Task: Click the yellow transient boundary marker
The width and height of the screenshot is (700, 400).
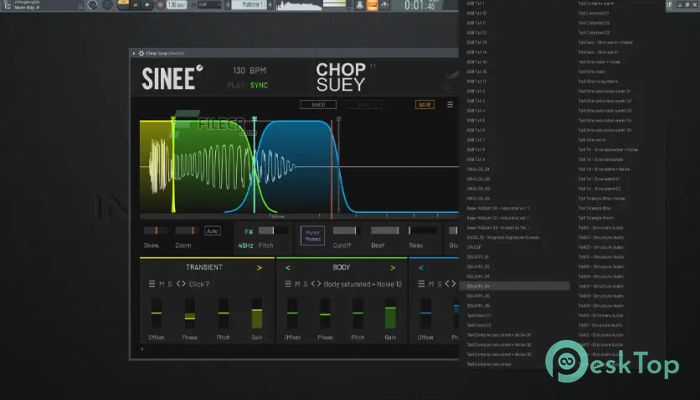Action: pos(173,164)
